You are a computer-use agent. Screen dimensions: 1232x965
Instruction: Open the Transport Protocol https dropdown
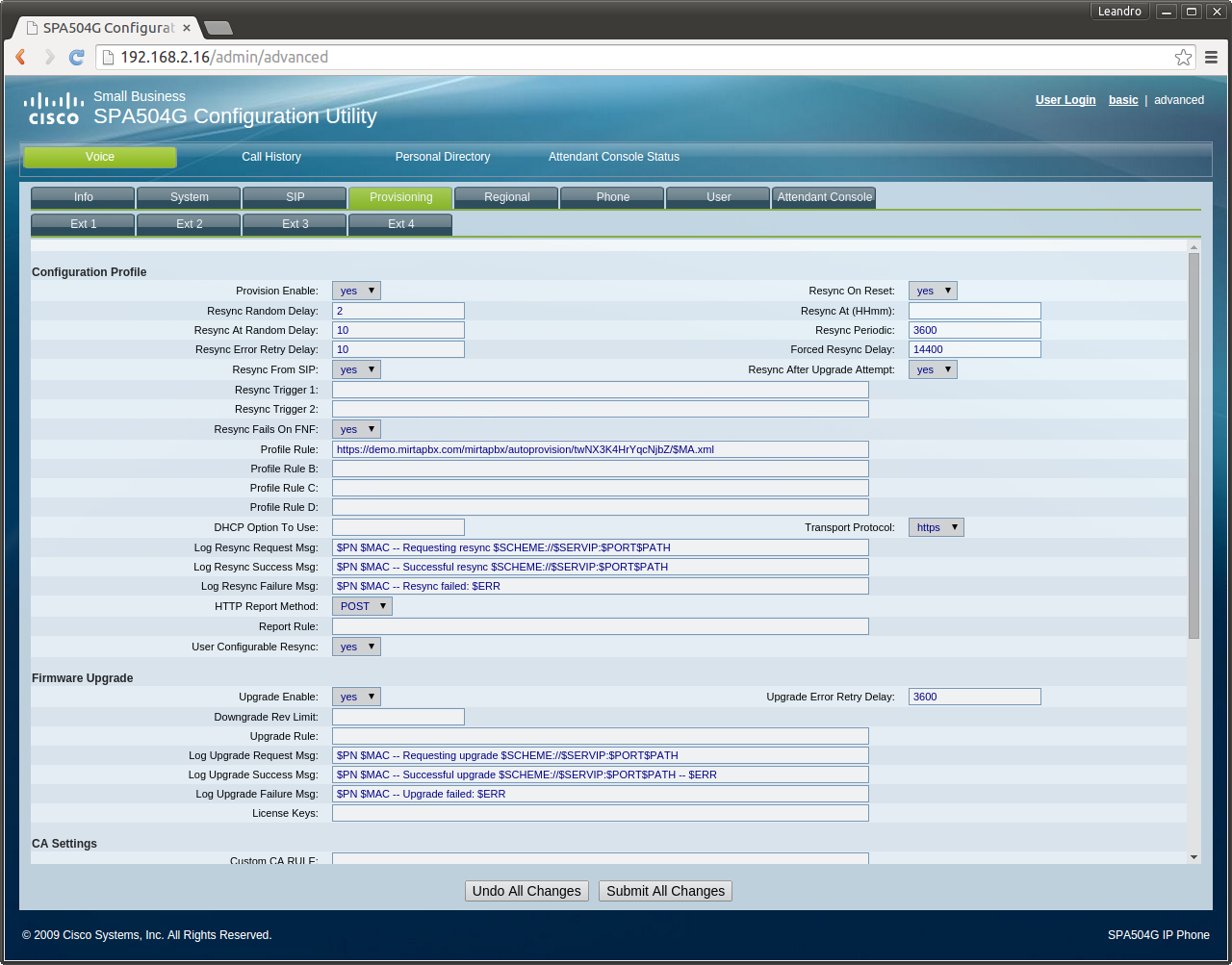[936, 527]
